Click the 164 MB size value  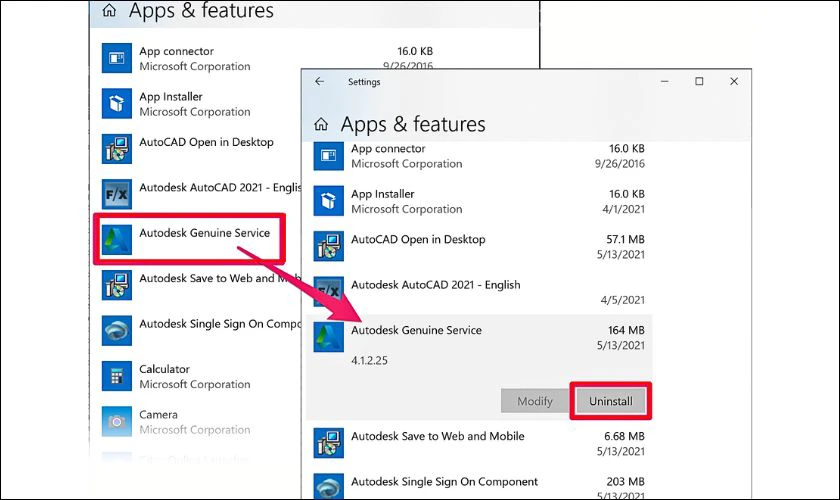click(x=626, y=330)
